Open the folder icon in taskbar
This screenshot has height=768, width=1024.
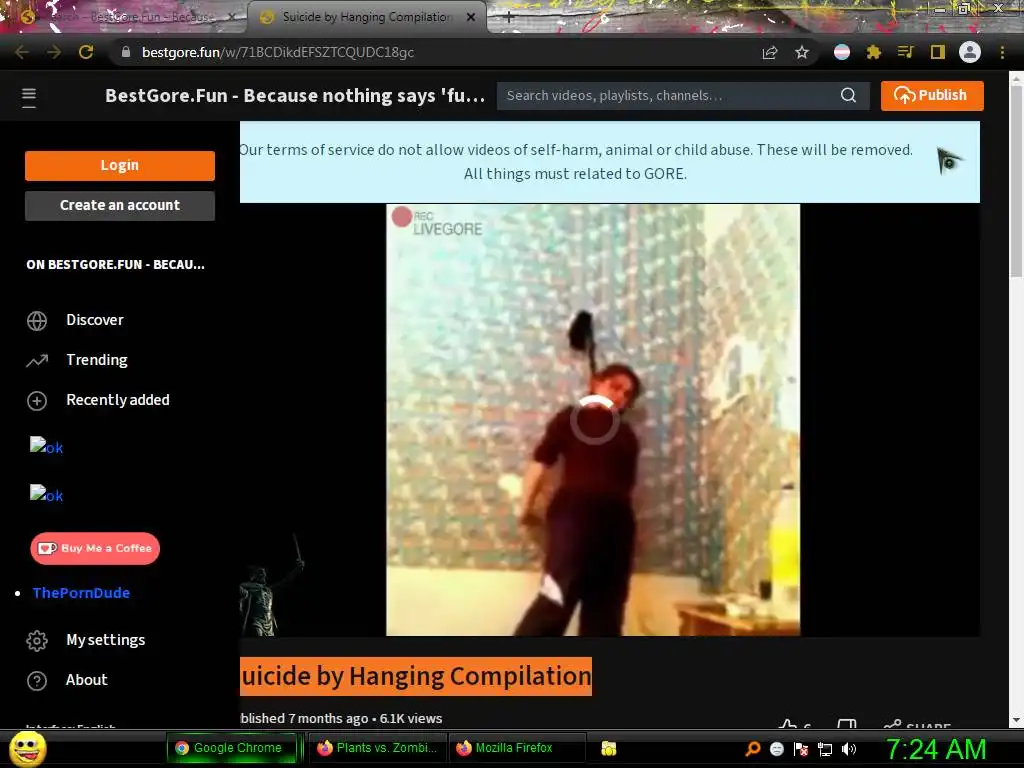point(609,749)
